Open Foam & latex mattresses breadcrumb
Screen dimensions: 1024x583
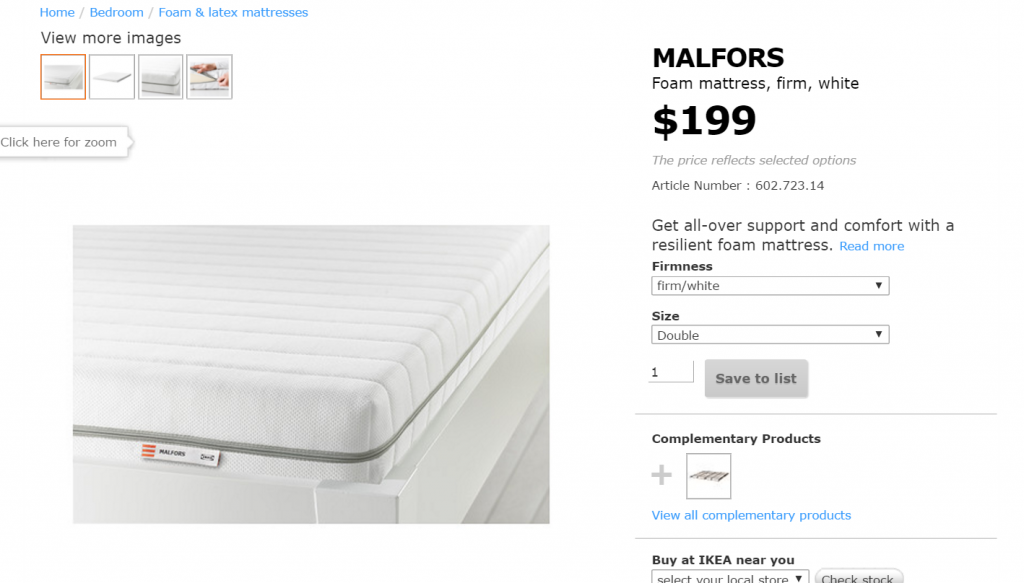point(233,12)
